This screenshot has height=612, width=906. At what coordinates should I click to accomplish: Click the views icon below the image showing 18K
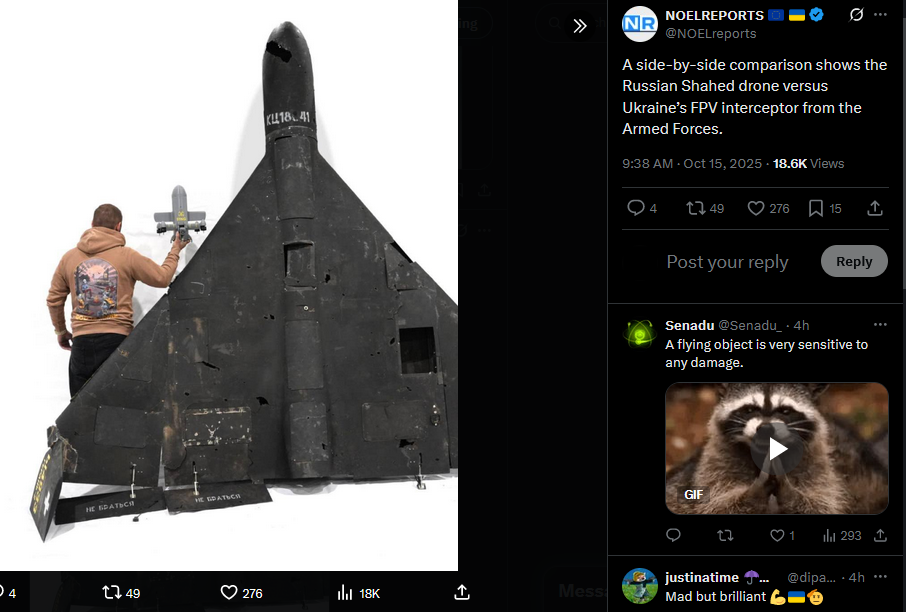[358, 593]
